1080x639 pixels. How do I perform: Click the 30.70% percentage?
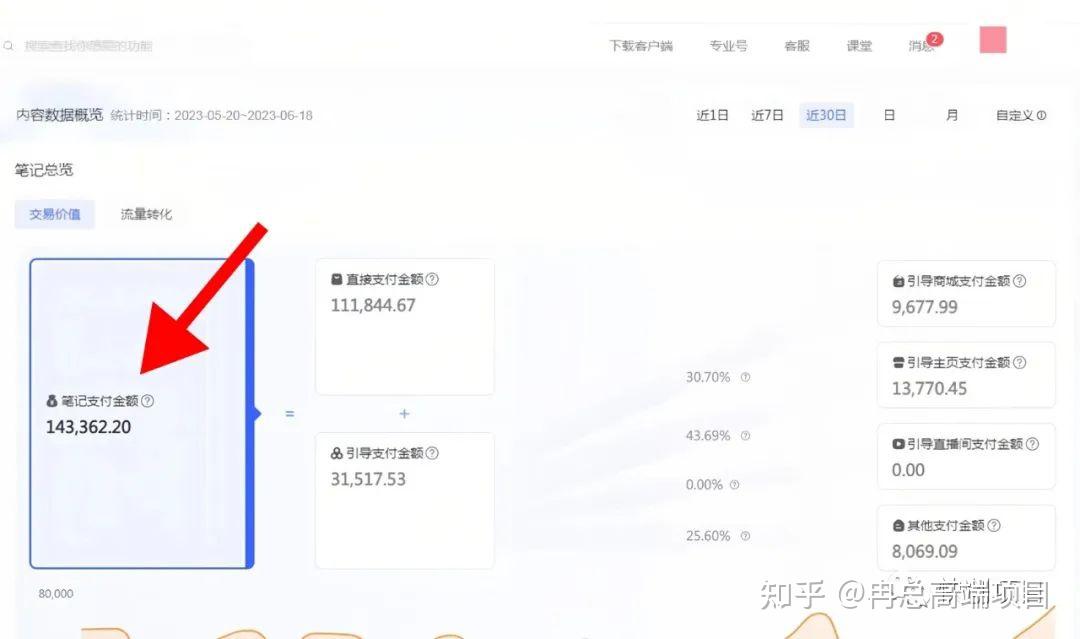[707, 377]
